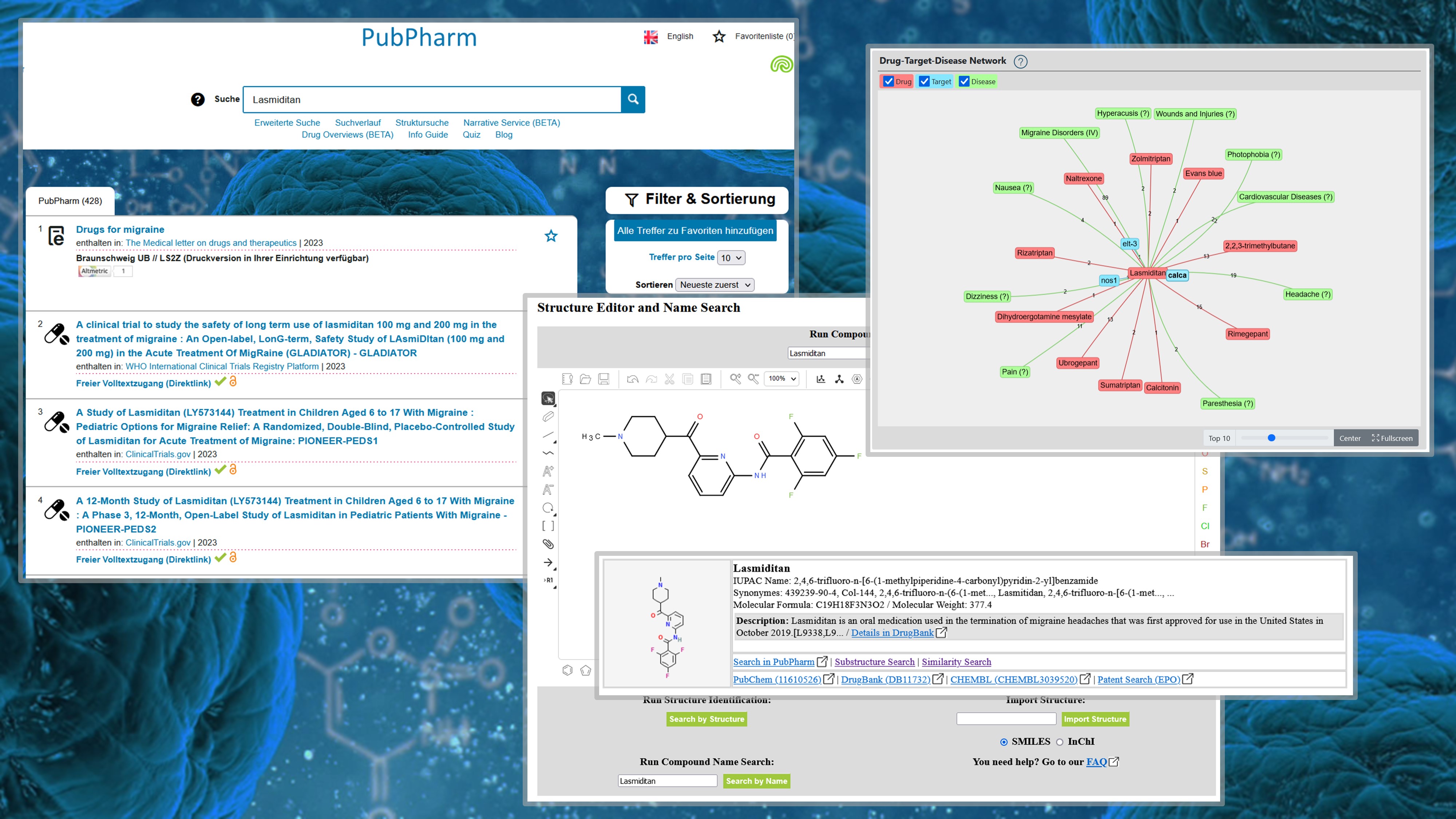The width and height of the screenshot is (1456, 819).
Task: Open the Details in DrugBank link
Action: point(892,633)
